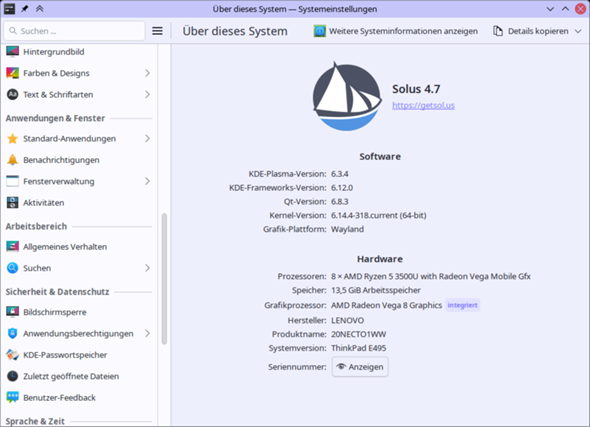The width and height of the screenshot is (590, 427).
Task: Click the Text & Schriftarten icon
Action: (x=12, y=94)
